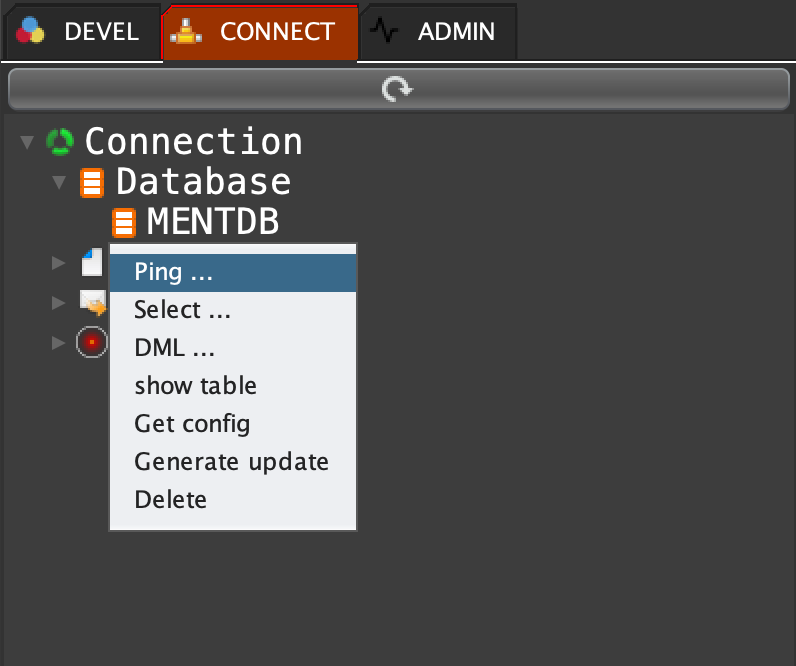
Task: Click the green Connection root icon
Action: 60,142
